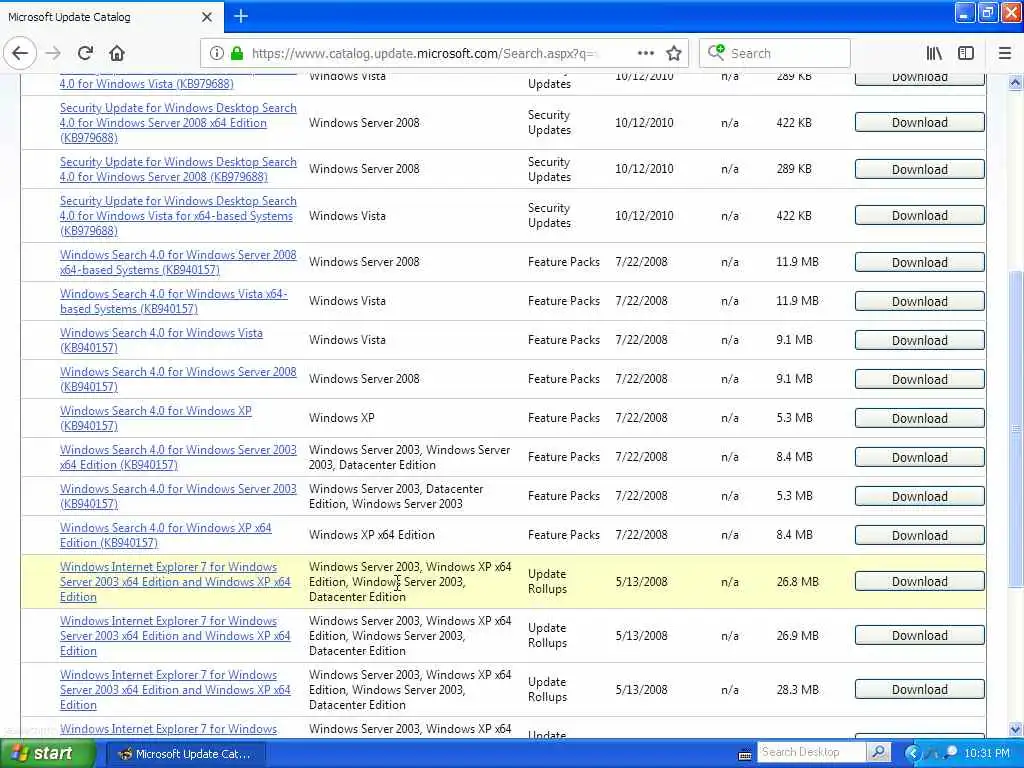The height and width of the screenshot is (768, 1024).
Task: Click the 'Windows XP x64 Edition' product cell
Action: (x=372, y=535)
